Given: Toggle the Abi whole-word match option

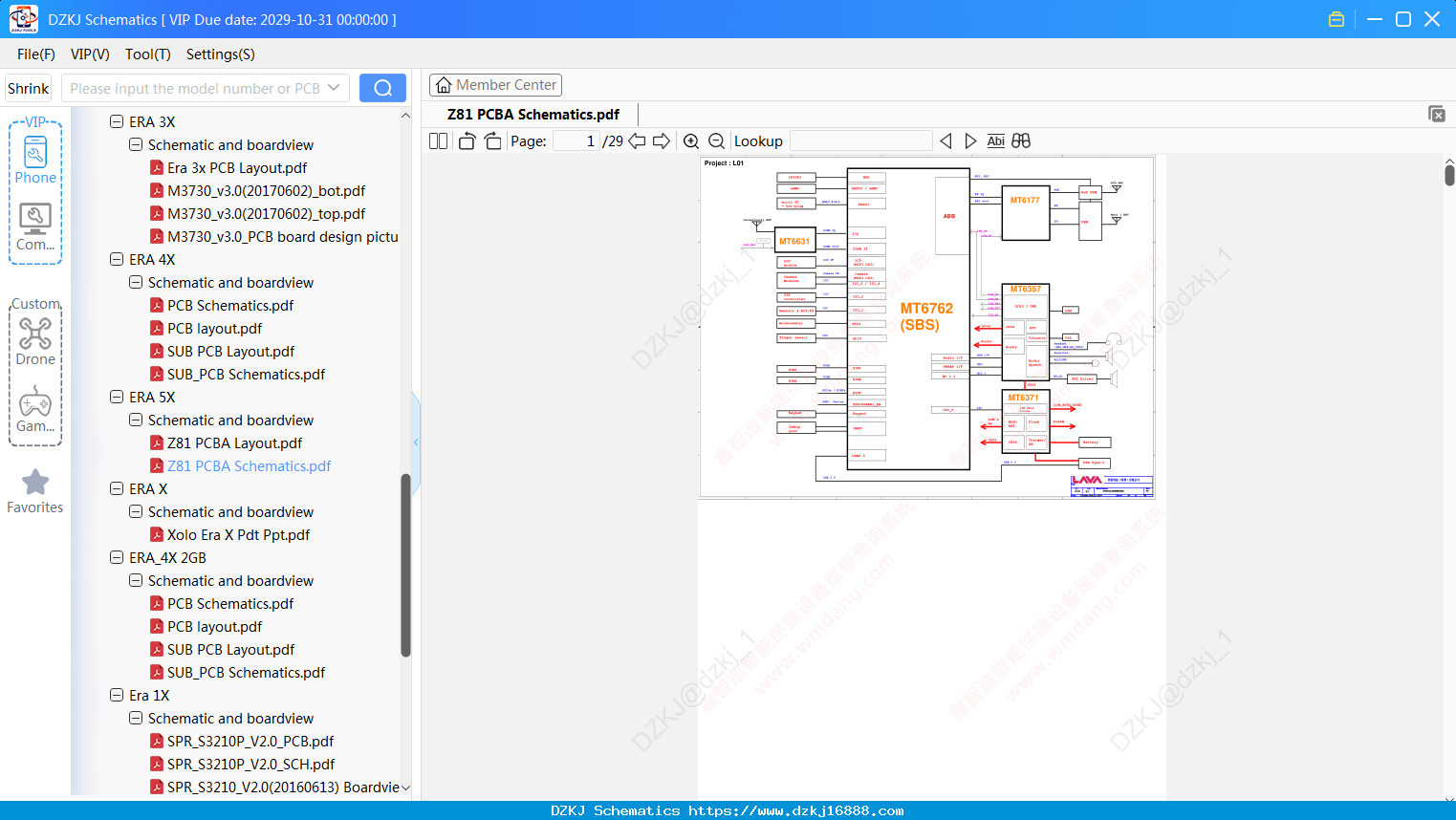Looking at the screenshot, I should [x=995, y=140].
